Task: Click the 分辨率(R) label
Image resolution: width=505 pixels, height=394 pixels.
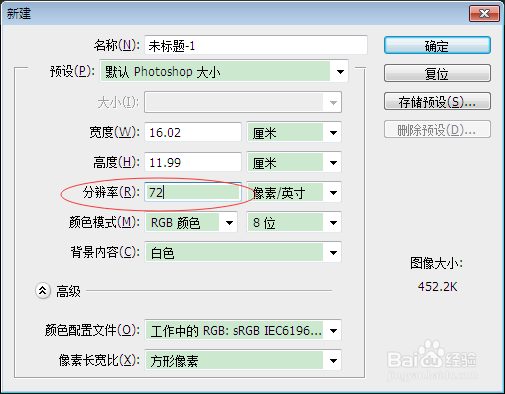Action: 111,192
